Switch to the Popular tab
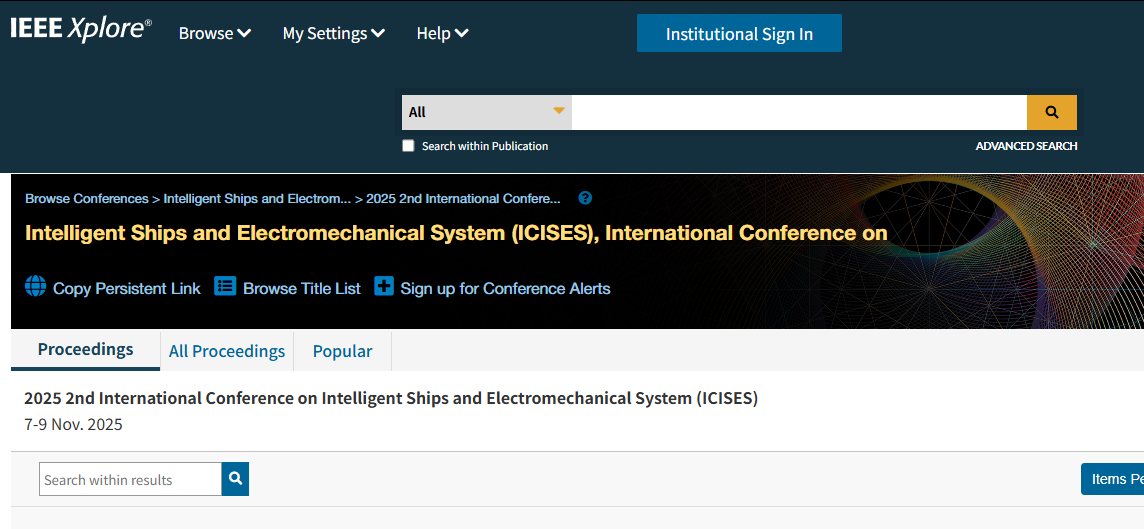Screen dimensions: 1144x529 [x=342, y=351]
